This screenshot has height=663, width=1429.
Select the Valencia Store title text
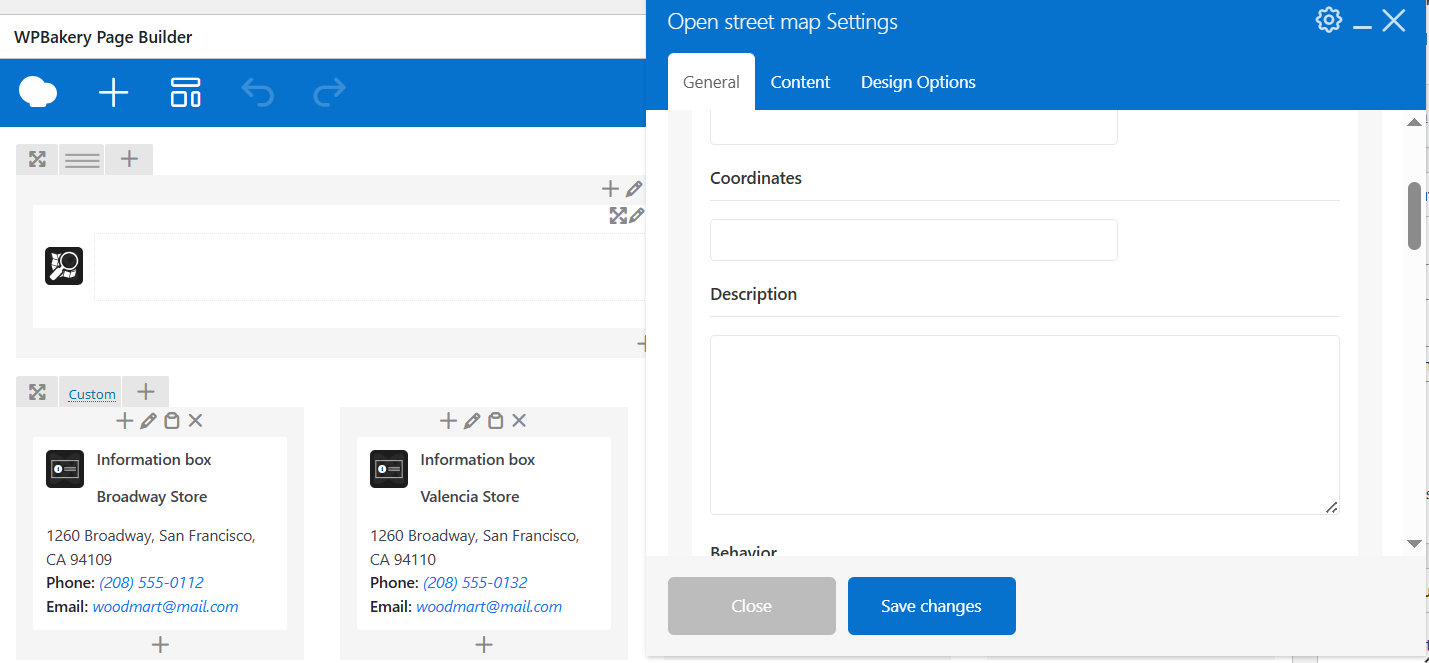470,497
